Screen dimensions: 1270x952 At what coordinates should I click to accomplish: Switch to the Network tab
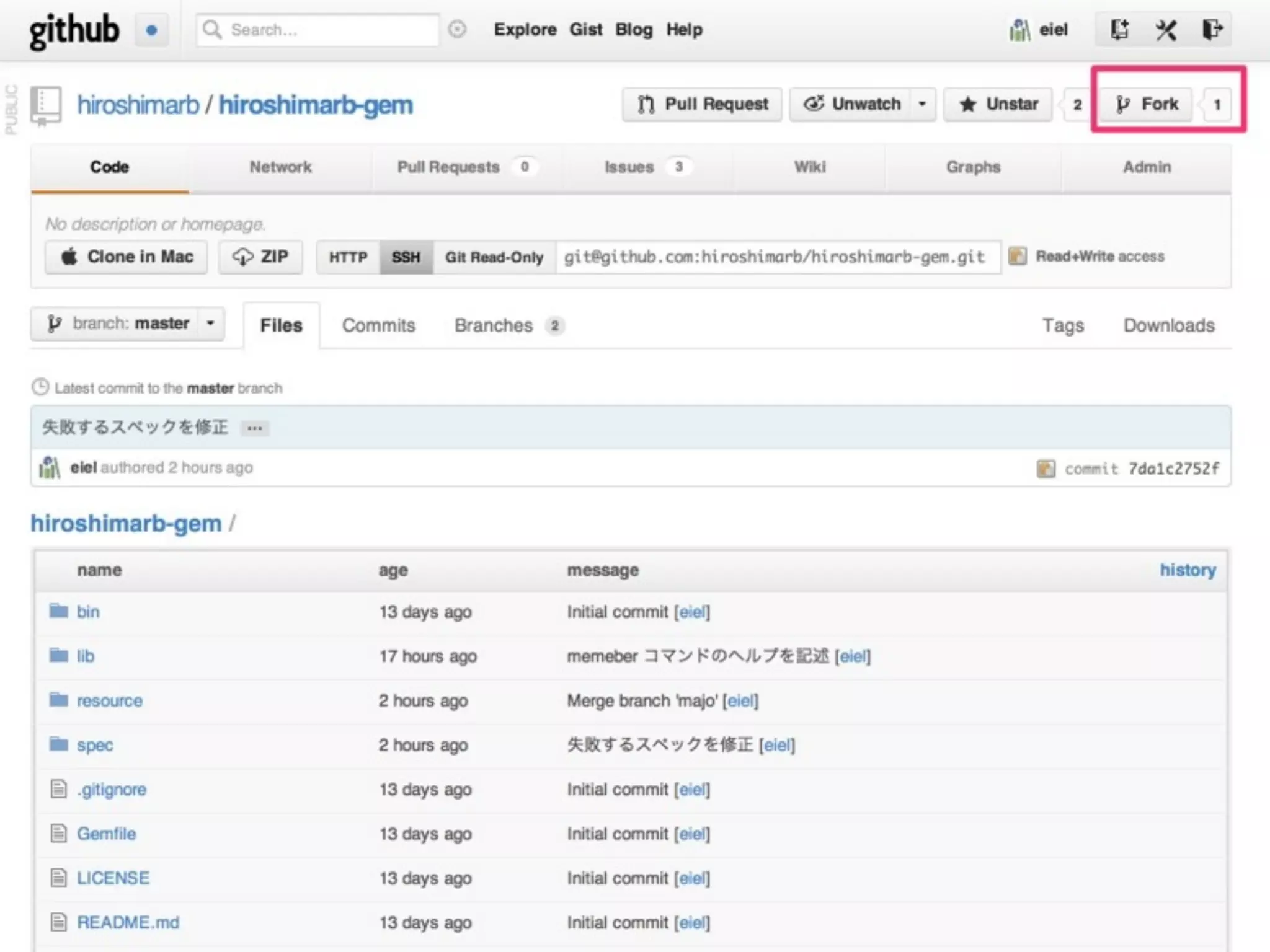click(x=280, y=167)
